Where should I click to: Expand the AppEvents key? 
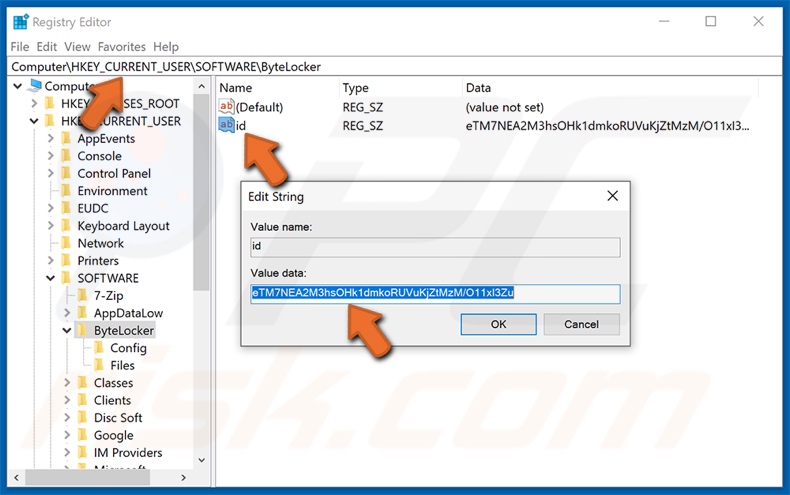pyautogui.click(x=50, y=138)
